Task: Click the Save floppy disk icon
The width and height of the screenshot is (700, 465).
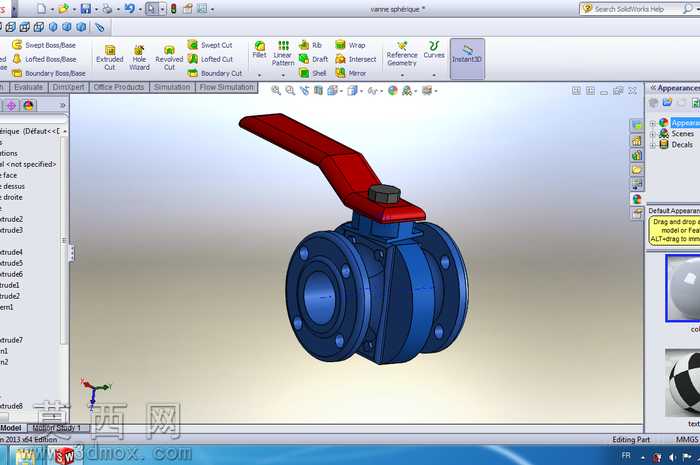Action: (x=86, y=8)
